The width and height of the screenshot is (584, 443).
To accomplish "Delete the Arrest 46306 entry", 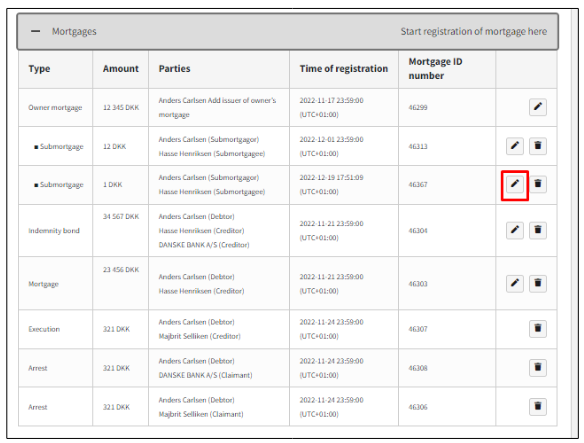I will tap(537, 406).
